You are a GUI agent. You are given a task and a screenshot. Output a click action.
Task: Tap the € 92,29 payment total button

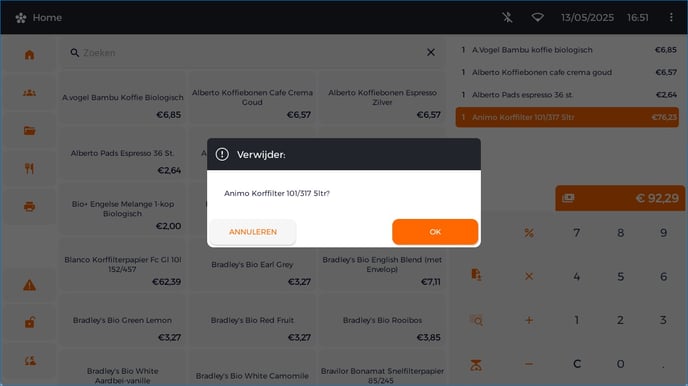[x=620, y=198]
